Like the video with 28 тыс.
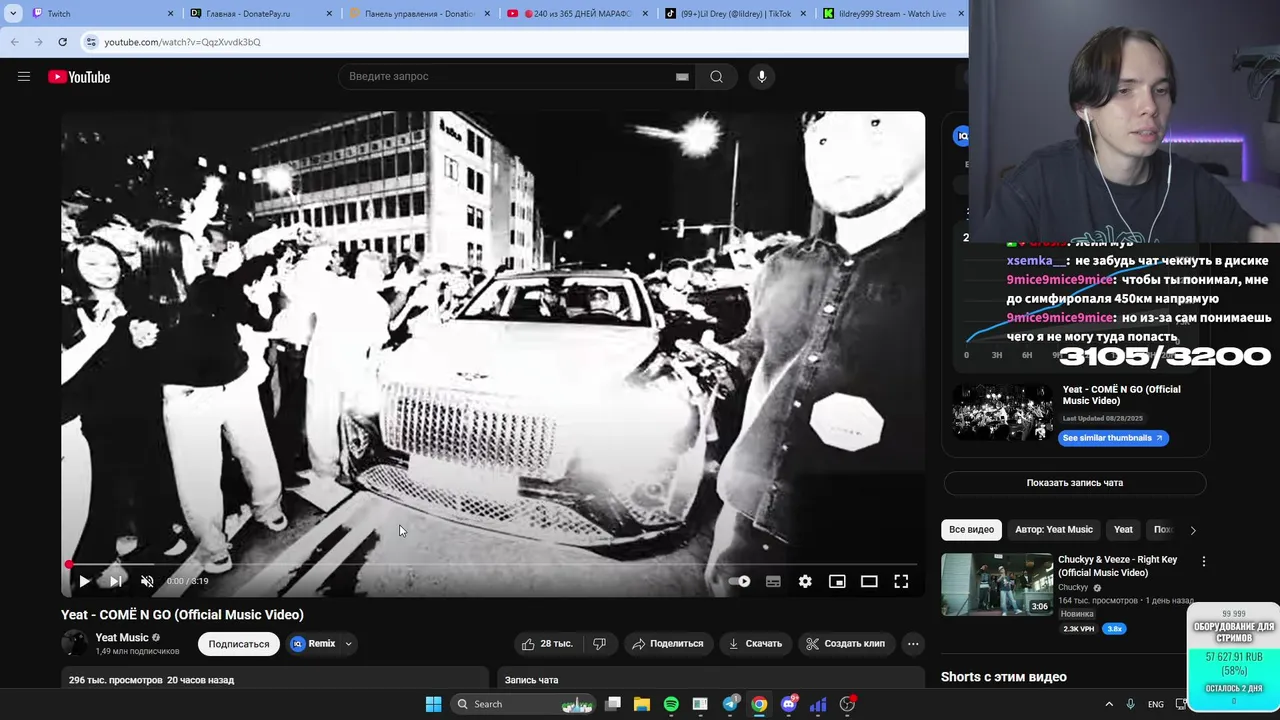 [x=546, y=644]
